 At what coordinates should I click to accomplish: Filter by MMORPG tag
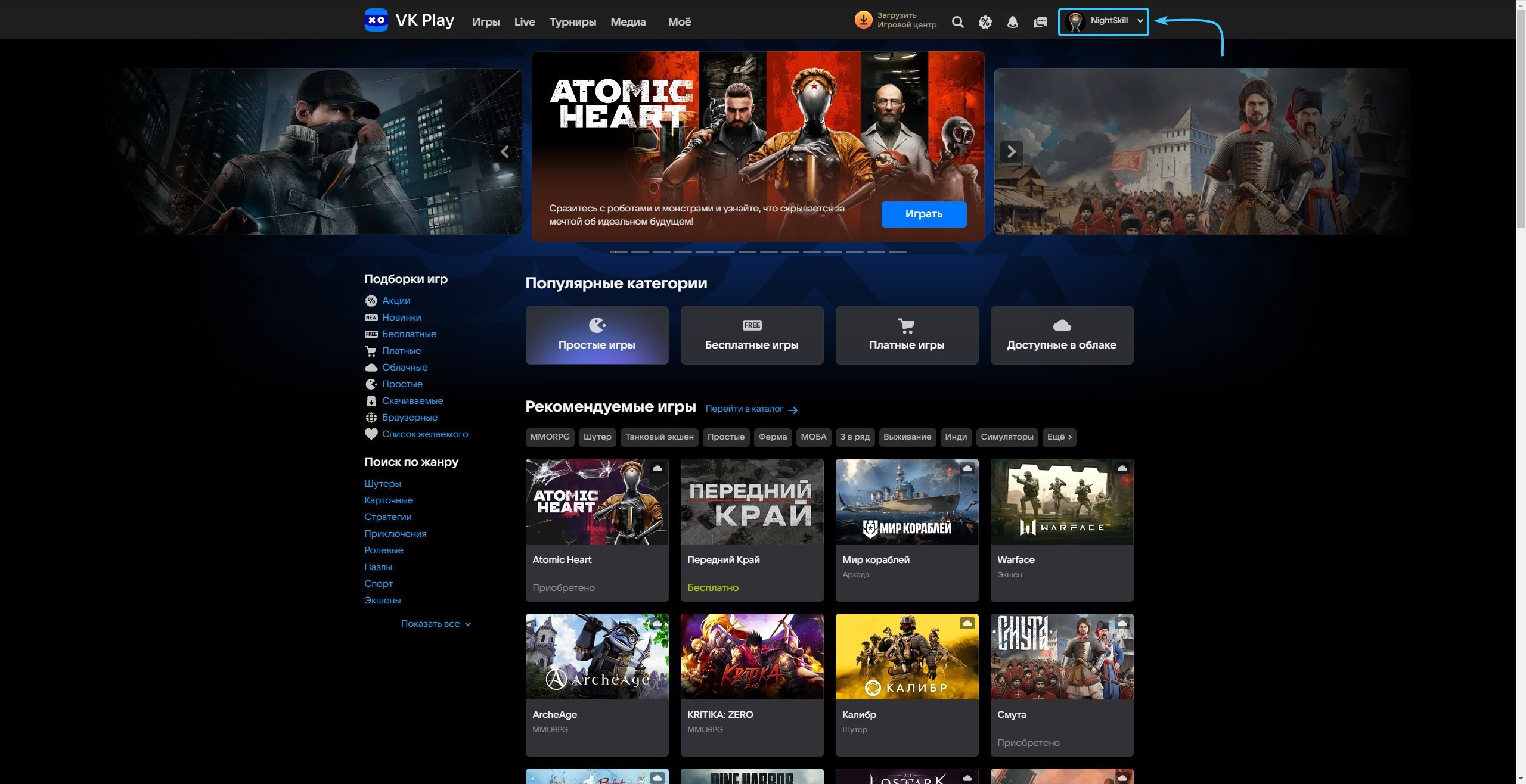pos(550,437)
